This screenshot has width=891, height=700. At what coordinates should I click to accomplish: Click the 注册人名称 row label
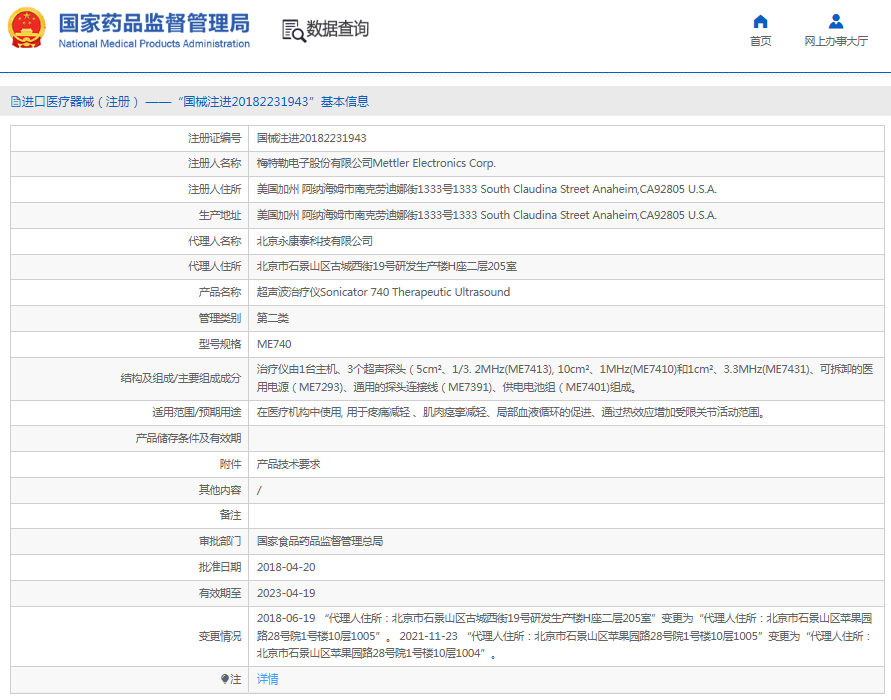215,164
